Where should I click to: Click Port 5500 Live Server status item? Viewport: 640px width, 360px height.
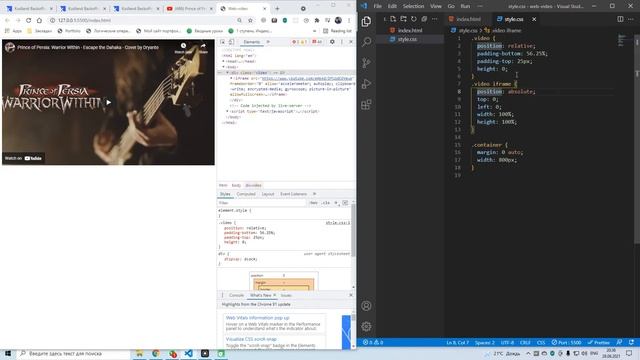point(567,342)
